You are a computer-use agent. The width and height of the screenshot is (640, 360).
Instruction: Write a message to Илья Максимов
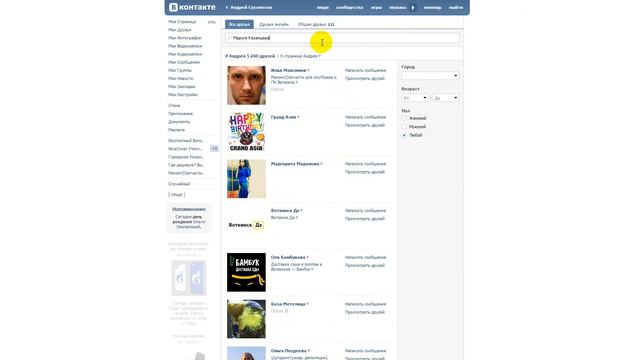tap(365, 70)
